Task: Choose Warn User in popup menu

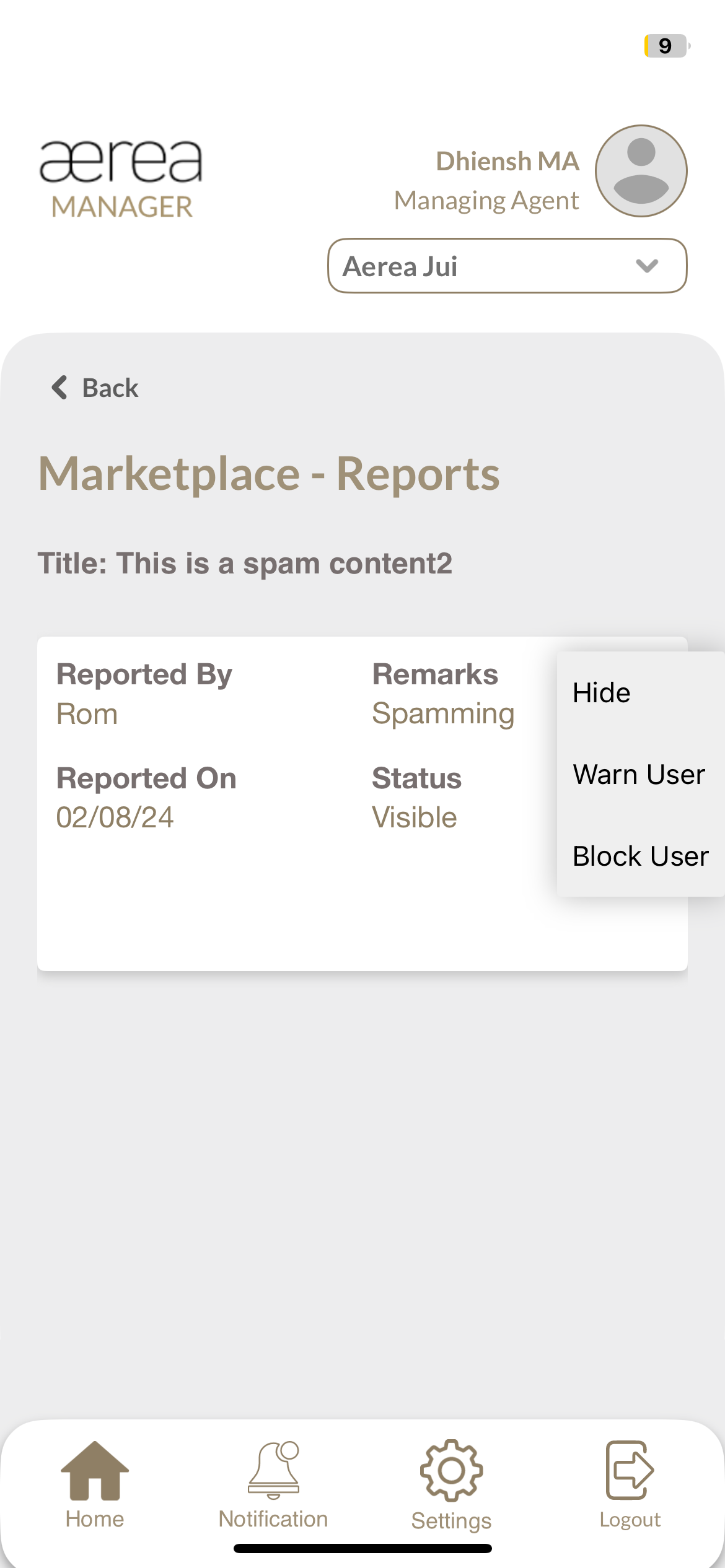Action: point(639,775)
